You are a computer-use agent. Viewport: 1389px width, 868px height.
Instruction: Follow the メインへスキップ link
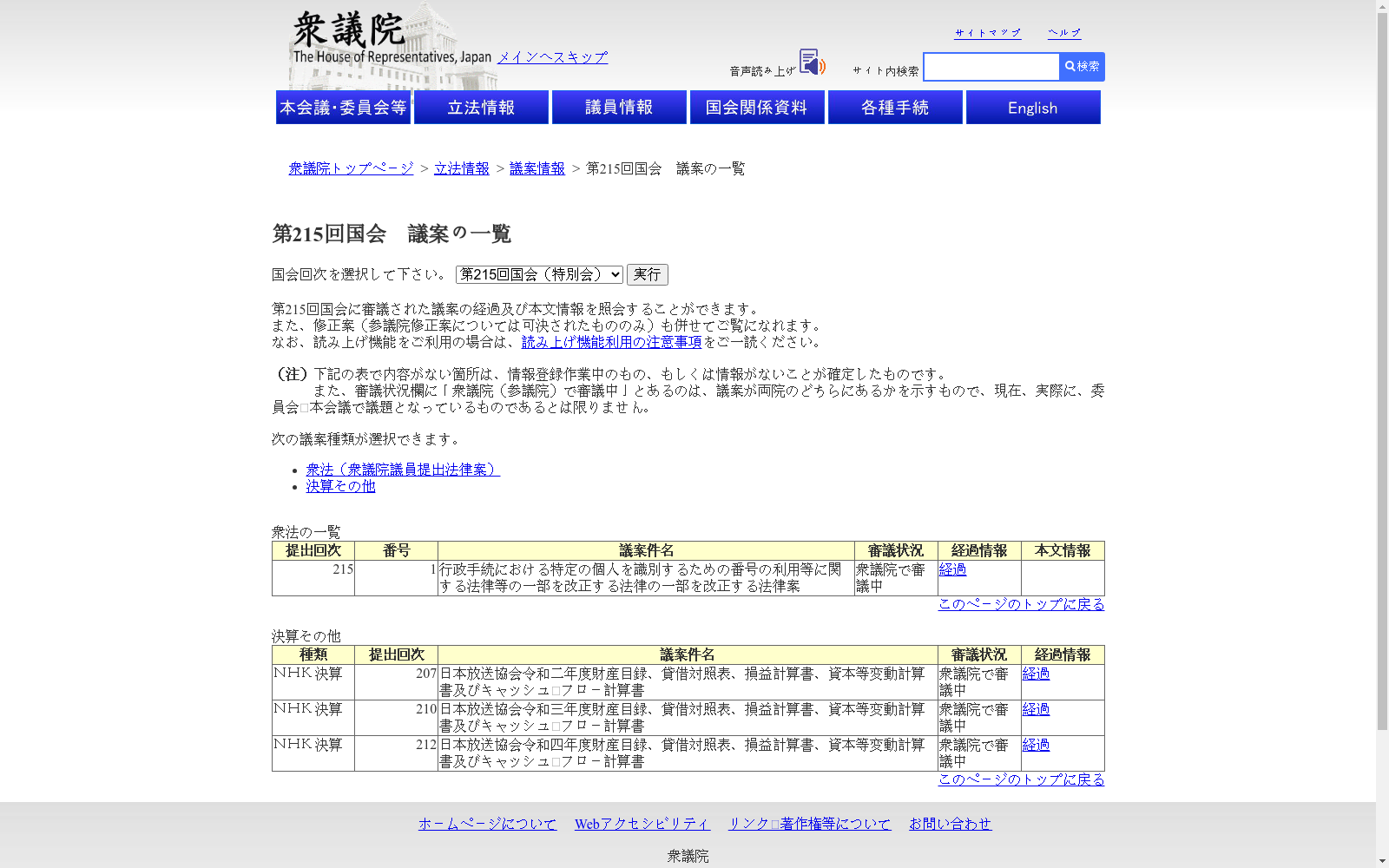[552, 57]
